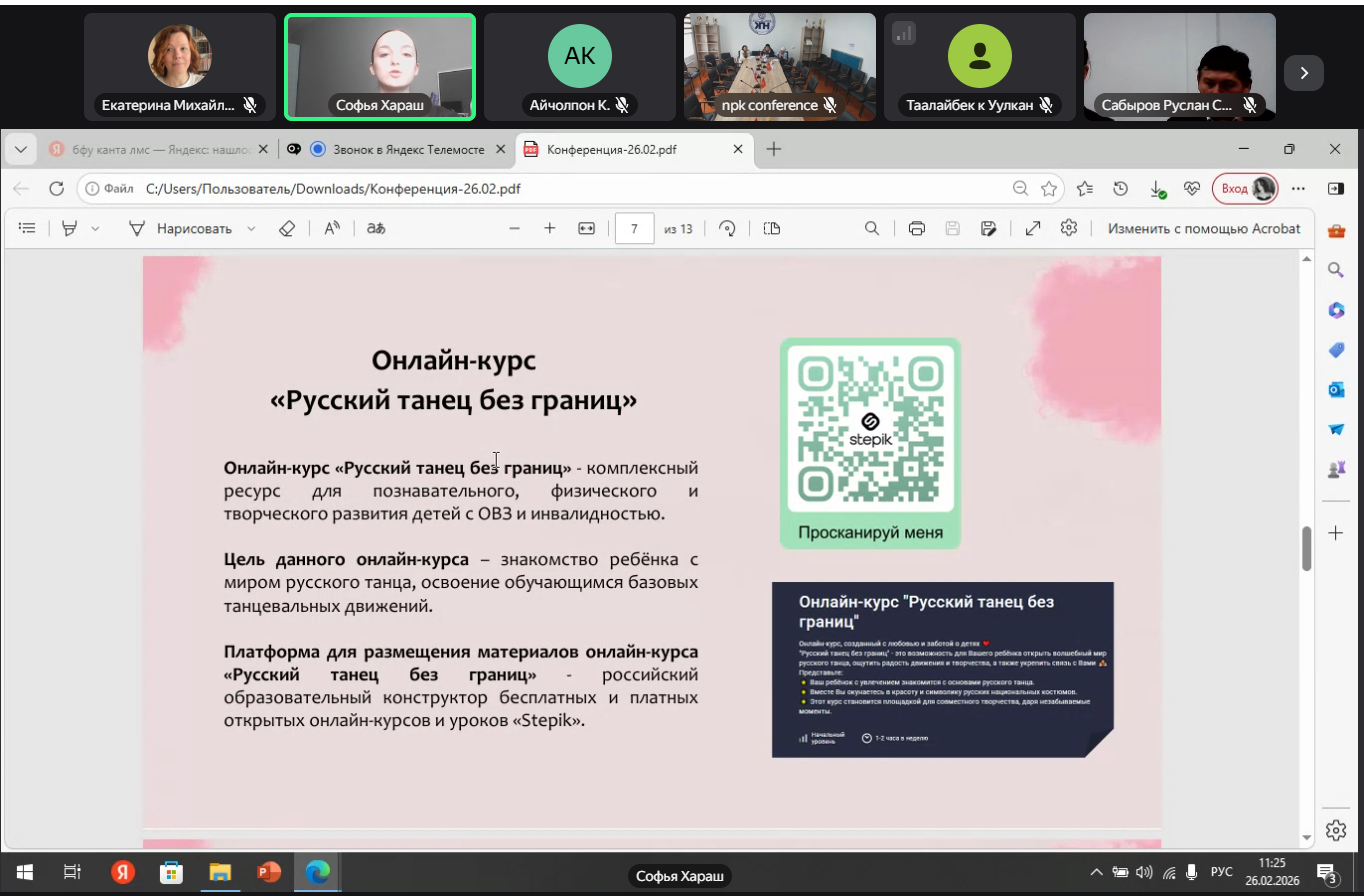
Task: Zoom in with the plus button
Action: pos(549,228)
